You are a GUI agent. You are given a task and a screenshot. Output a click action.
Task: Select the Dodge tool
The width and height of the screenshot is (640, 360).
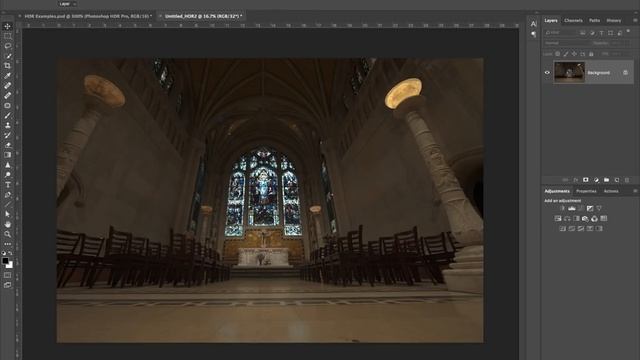pyautogui.click(x=7, y=175)
